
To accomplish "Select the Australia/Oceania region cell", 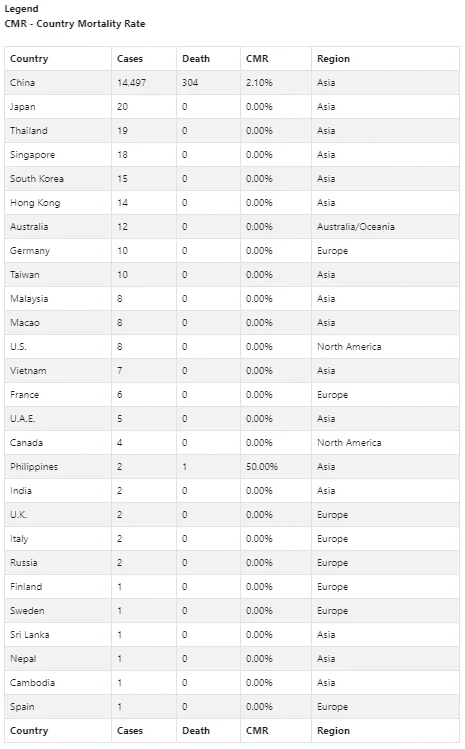I will (356, 227).
